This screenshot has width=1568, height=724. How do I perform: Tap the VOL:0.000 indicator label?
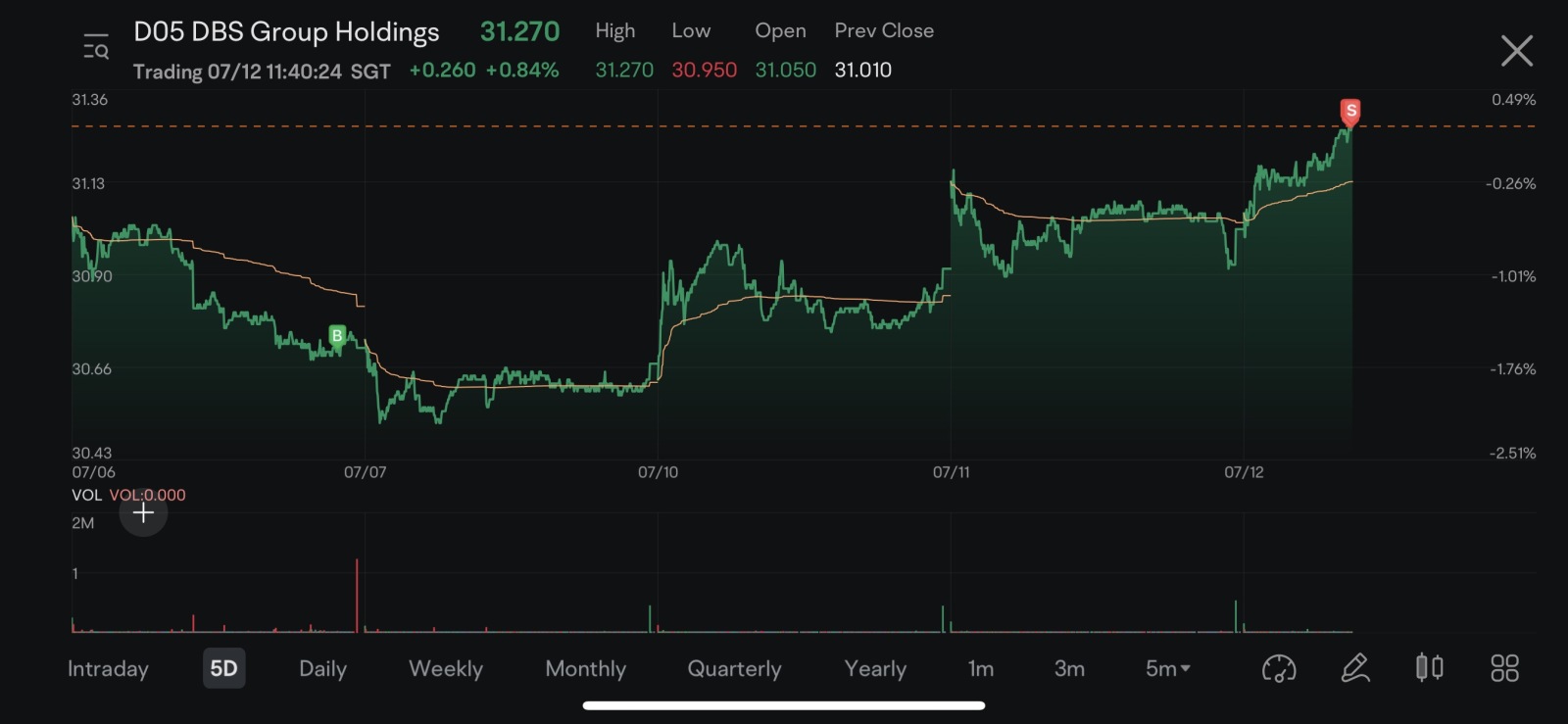coord(147,496)
